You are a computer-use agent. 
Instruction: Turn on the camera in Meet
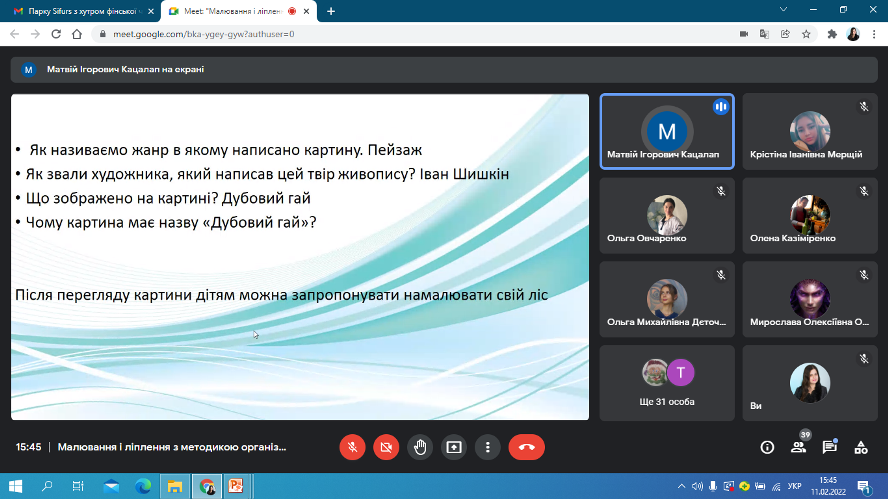click(x=386, y=447)
